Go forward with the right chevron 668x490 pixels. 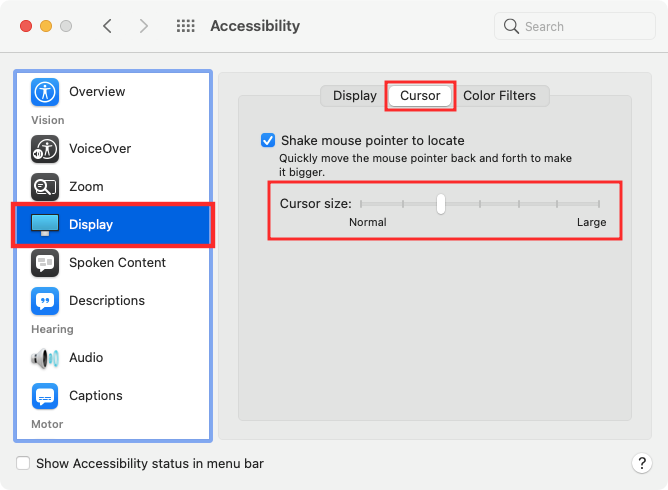[x=144, y=26]
